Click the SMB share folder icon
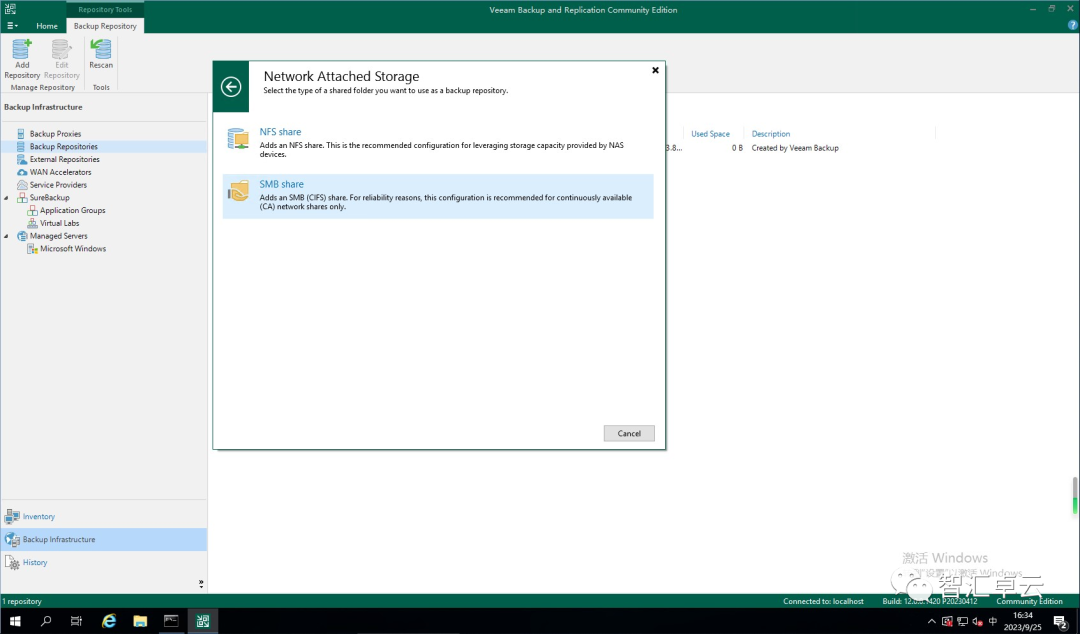This screenshot has height=634, width=1080. coord(238,191)
